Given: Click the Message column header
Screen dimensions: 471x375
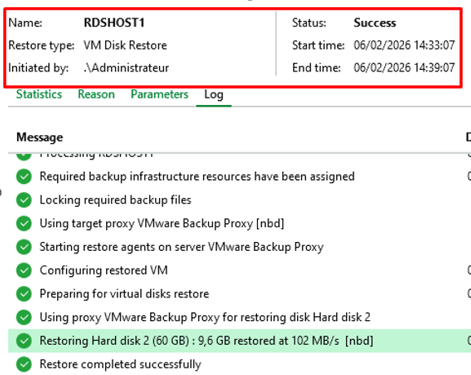Looking at the screenshot, I should [x=40, y=137].
